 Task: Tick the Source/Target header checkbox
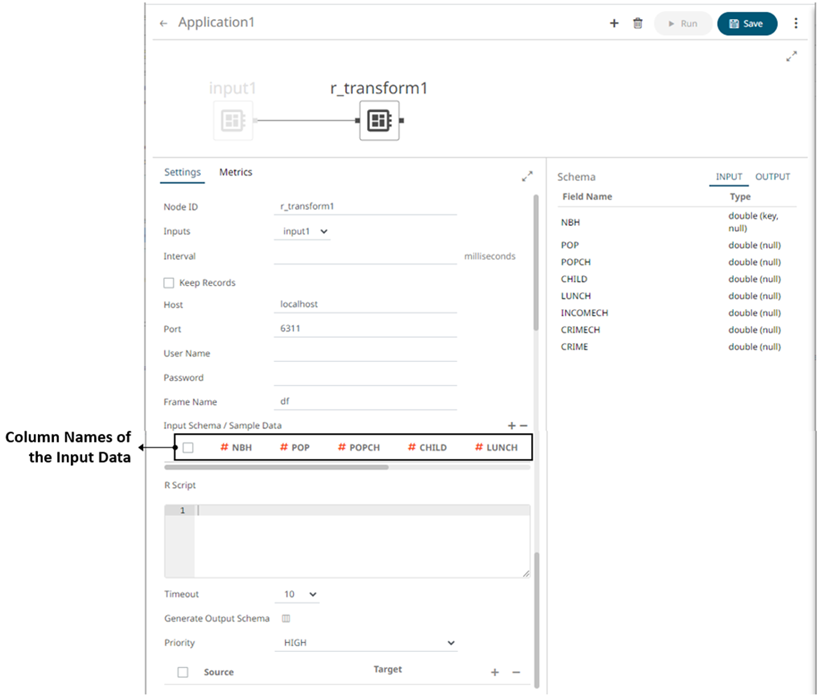[x=183, y=673]
